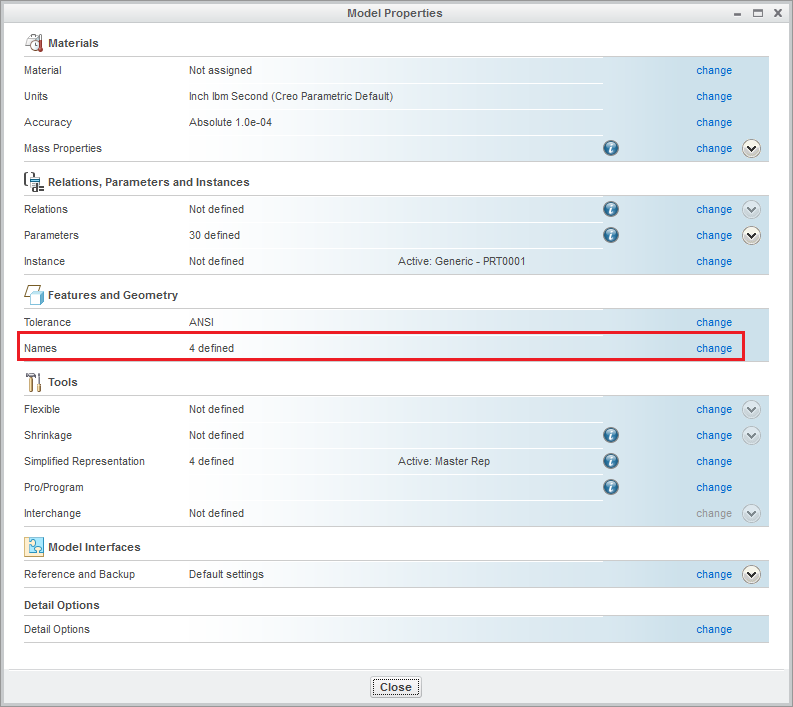Viewport: 793px width, 707px height.
Task: Click grayed change link for Interchange
Action: tap(714, 513)
